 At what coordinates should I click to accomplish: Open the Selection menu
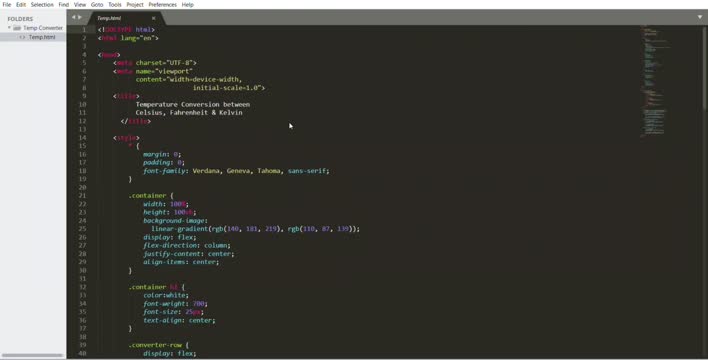click(x=42, y=5)
